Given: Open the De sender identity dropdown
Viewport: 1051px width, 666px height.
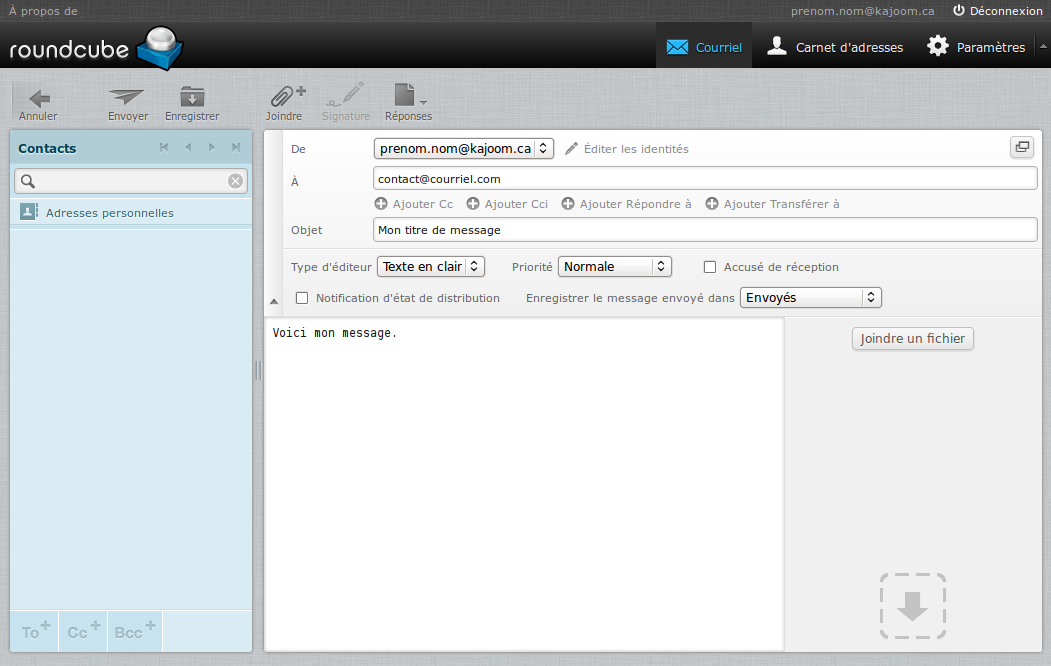Looking at the screenshot, I should (x=464, y=148).
